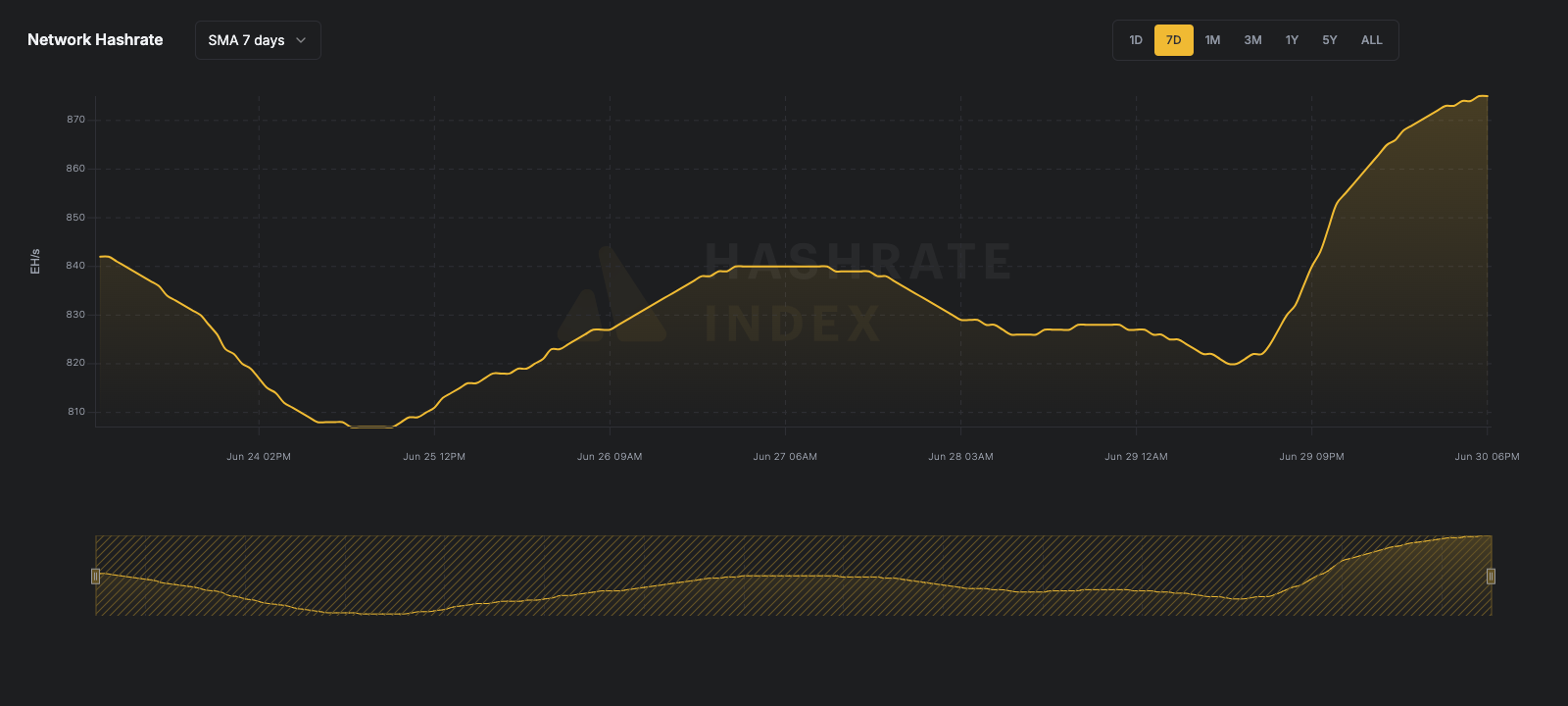1568x706 pixels.
Task: Click the Network Hashrate title
Action: coord(95,40)
